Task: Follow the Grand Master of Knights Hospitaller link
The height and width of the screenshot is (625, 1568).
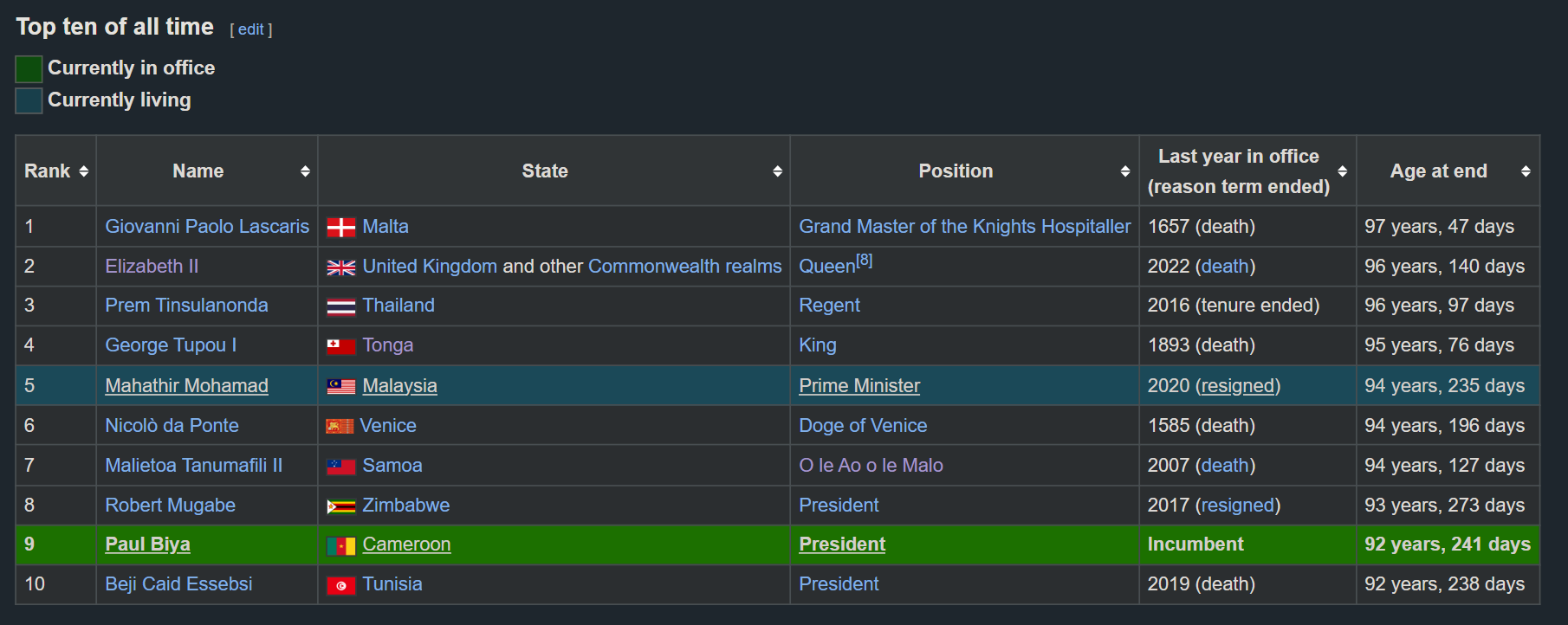Action: 964,227
